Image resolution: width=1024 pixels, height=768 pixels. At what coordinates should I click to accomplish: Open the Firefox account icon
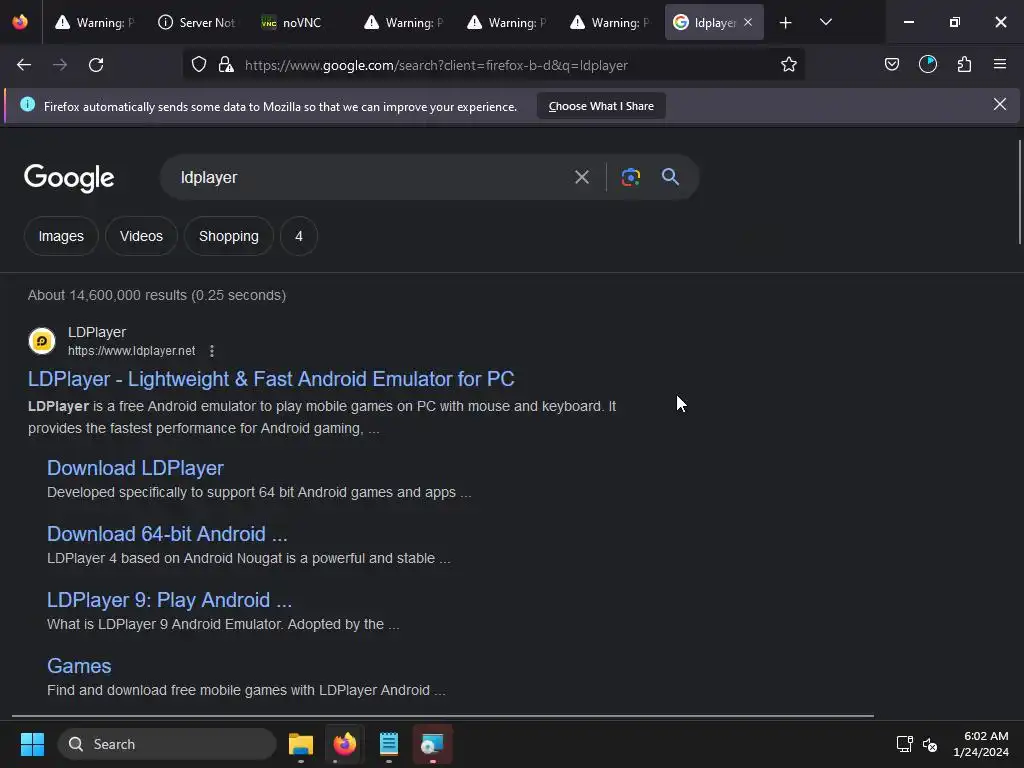pos(928,65)
